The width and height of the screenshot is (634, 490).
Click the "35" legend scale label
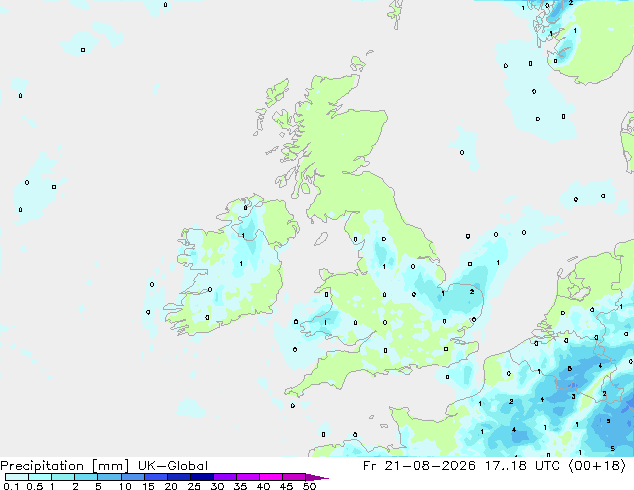click(x=240, y=486)
